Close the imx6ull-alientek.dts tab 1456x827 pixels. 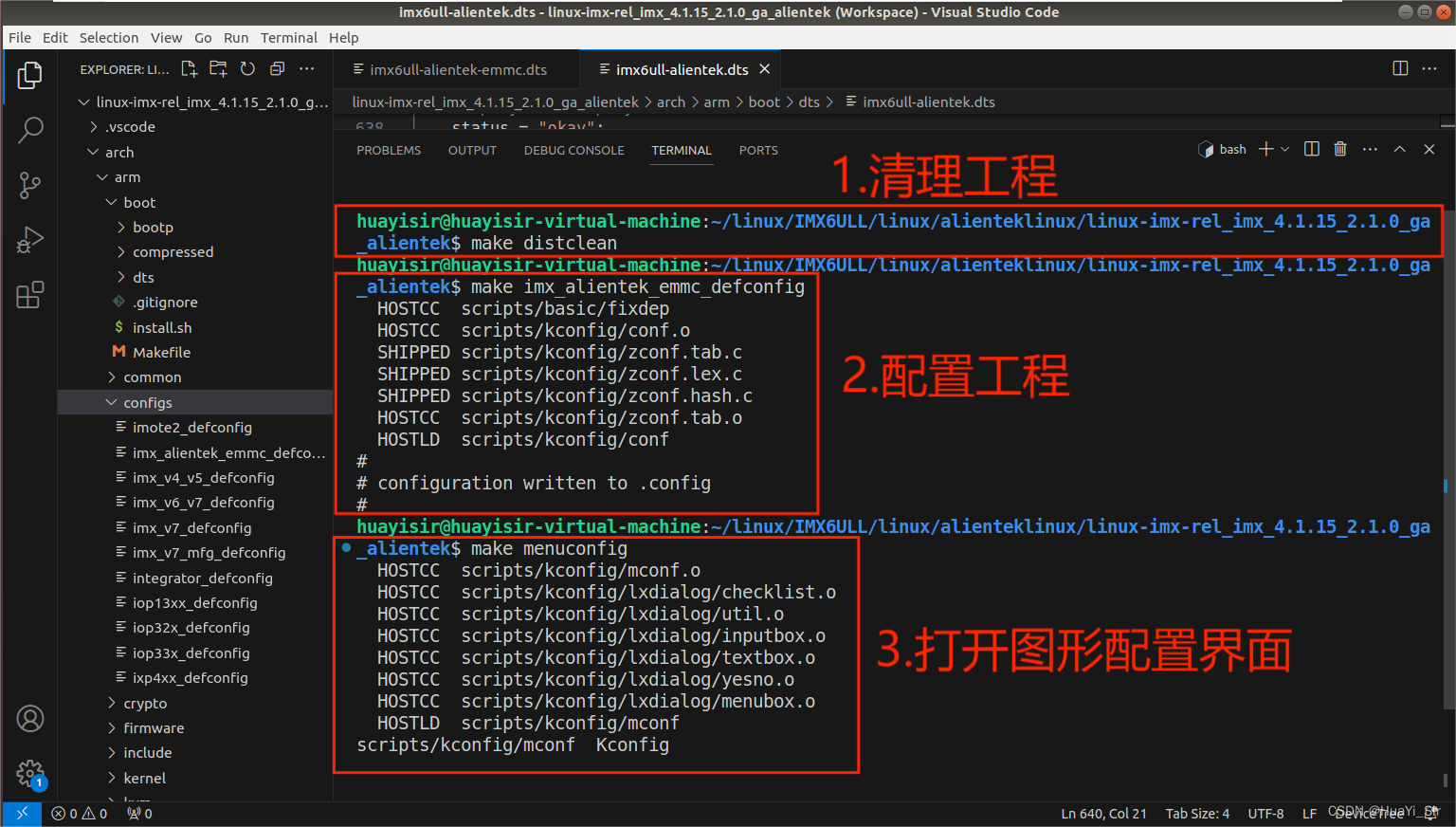tap(764, 69)
